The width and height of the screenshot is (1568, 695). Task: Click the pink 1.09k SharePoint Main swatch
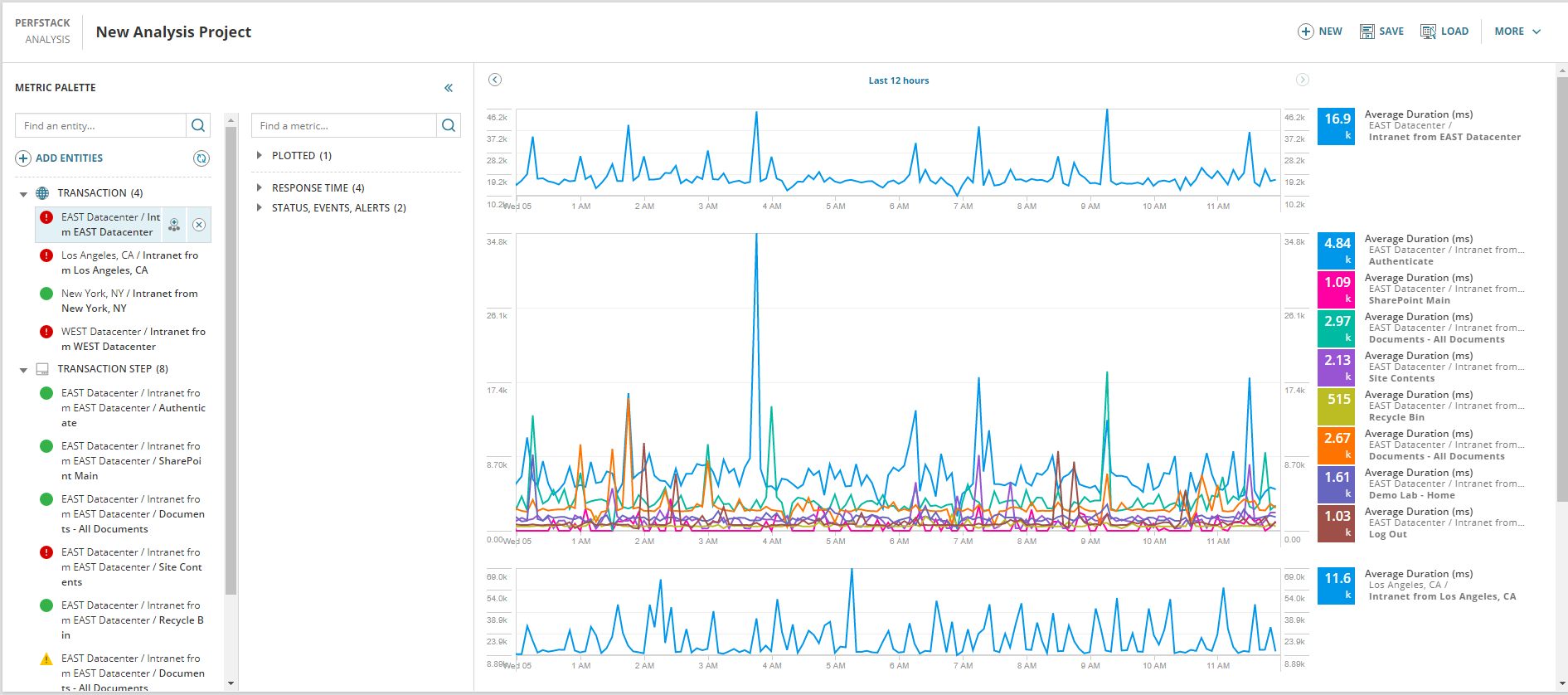click(x=1336, y=289)
